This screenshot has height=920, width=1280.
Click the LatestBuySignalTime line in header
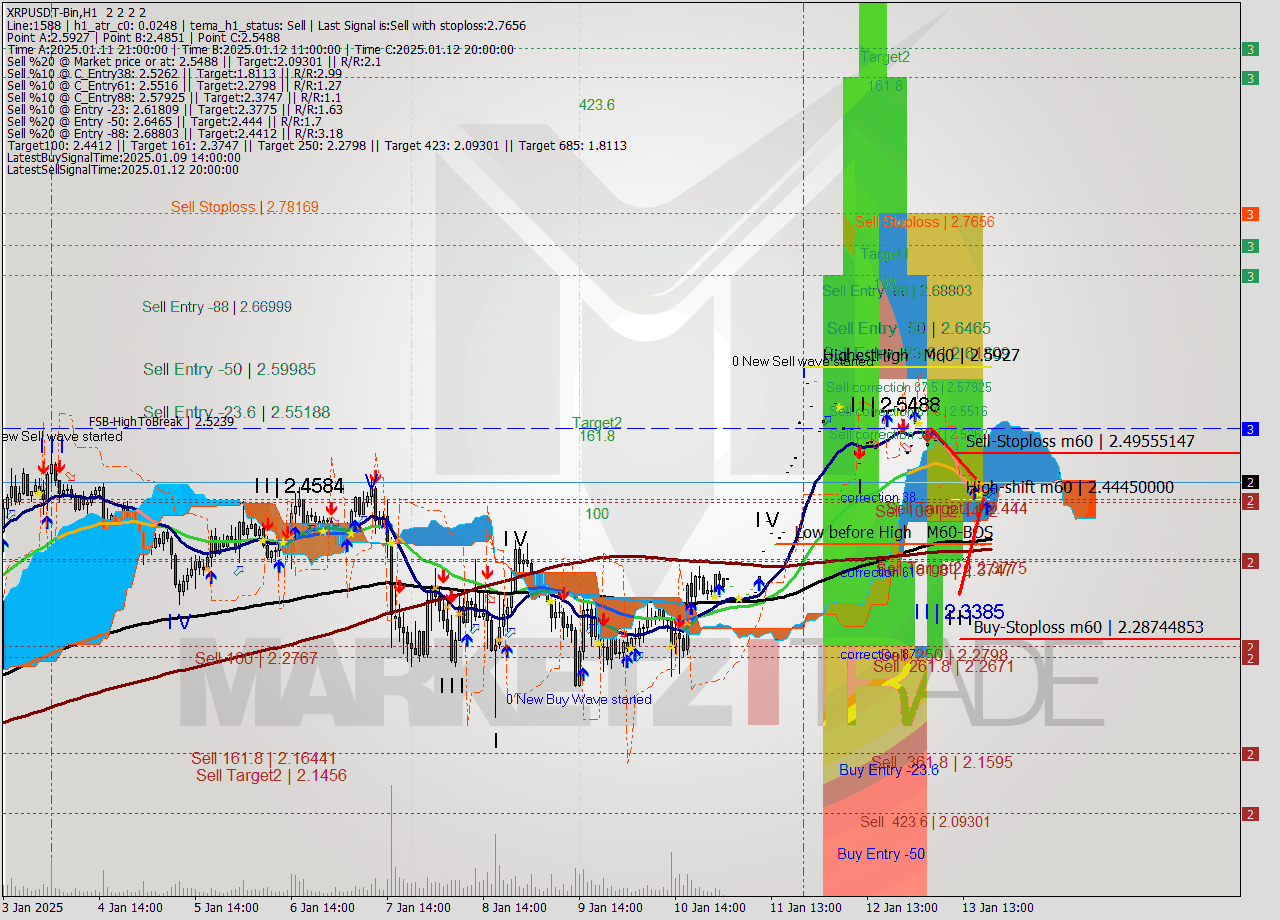tap(123, 158)
